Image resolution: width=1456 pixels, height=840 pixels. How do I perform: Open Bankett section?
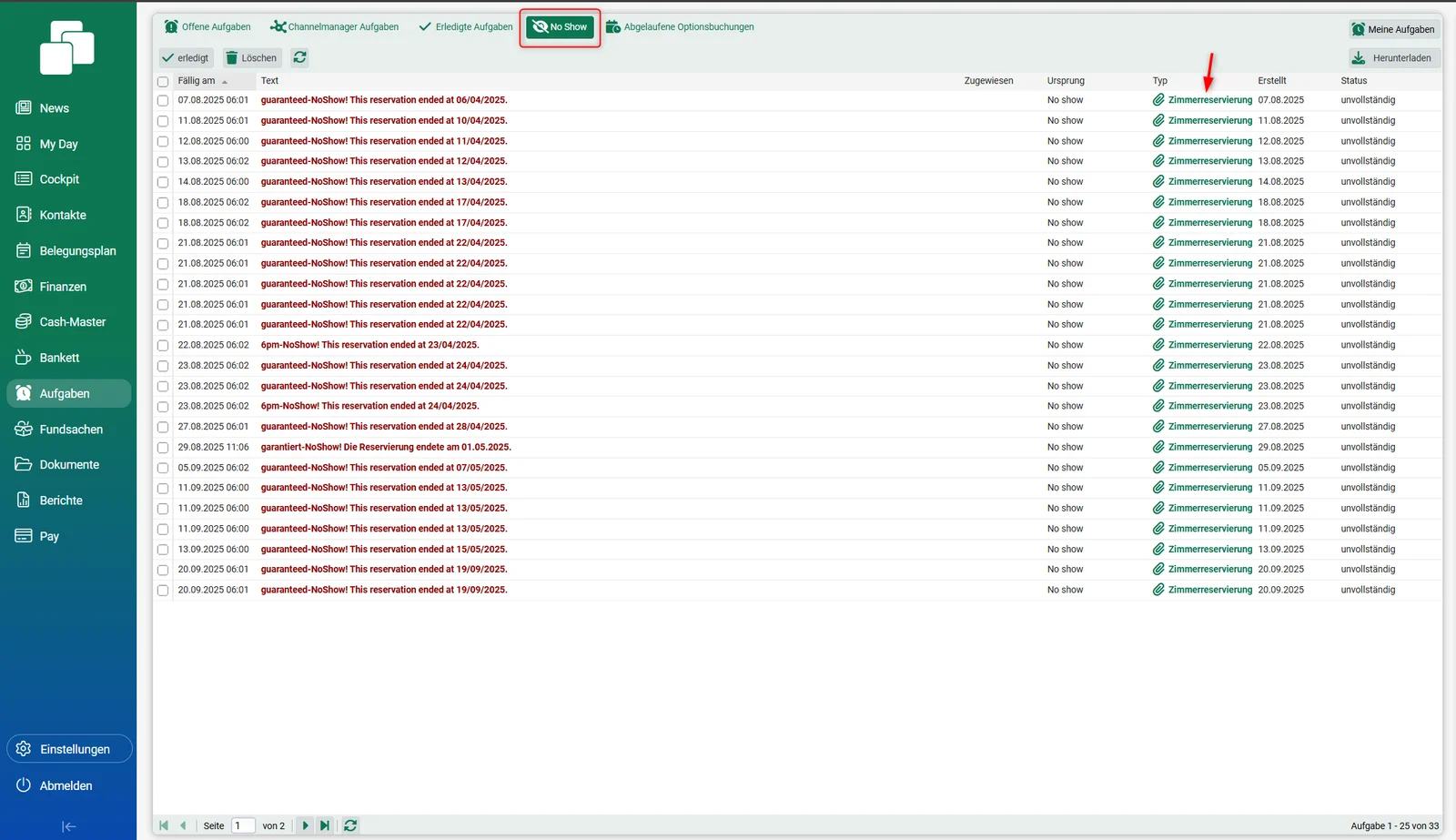[x=68, y=358]
